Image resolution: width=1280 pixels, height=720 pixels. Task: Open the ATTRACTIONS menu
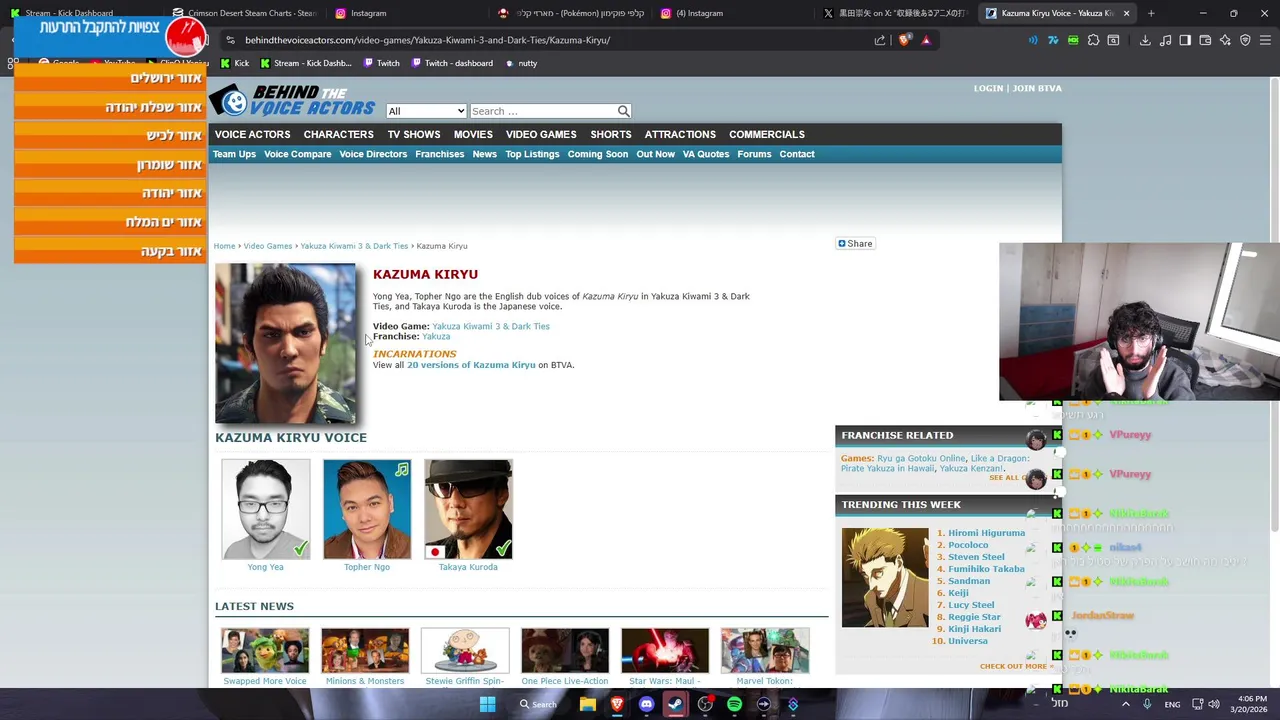point(680,134)
